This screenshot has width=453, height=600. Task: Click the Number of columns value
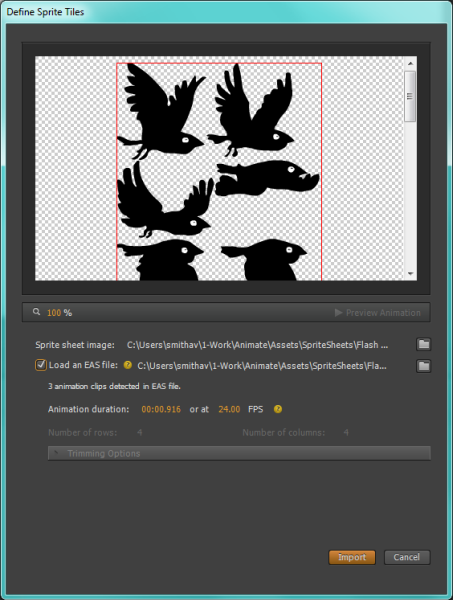(x=346, y=432)
